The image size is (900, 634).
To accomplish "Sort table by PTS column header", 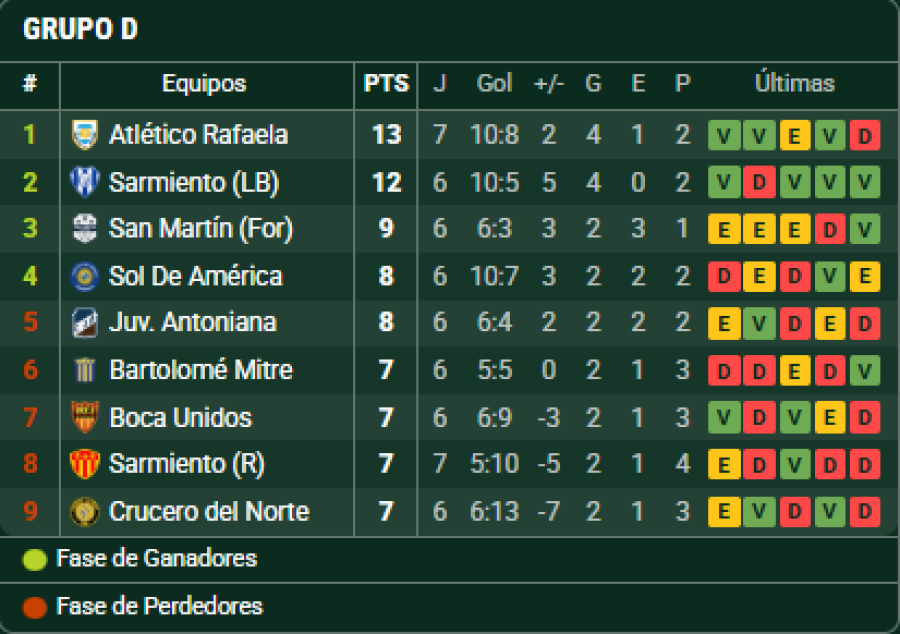I will [386, 84].
